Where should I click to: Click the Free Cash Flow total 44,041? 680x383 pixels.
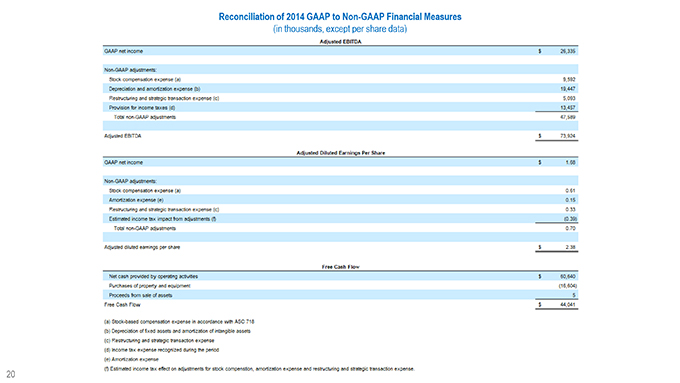tap(568, 305)
